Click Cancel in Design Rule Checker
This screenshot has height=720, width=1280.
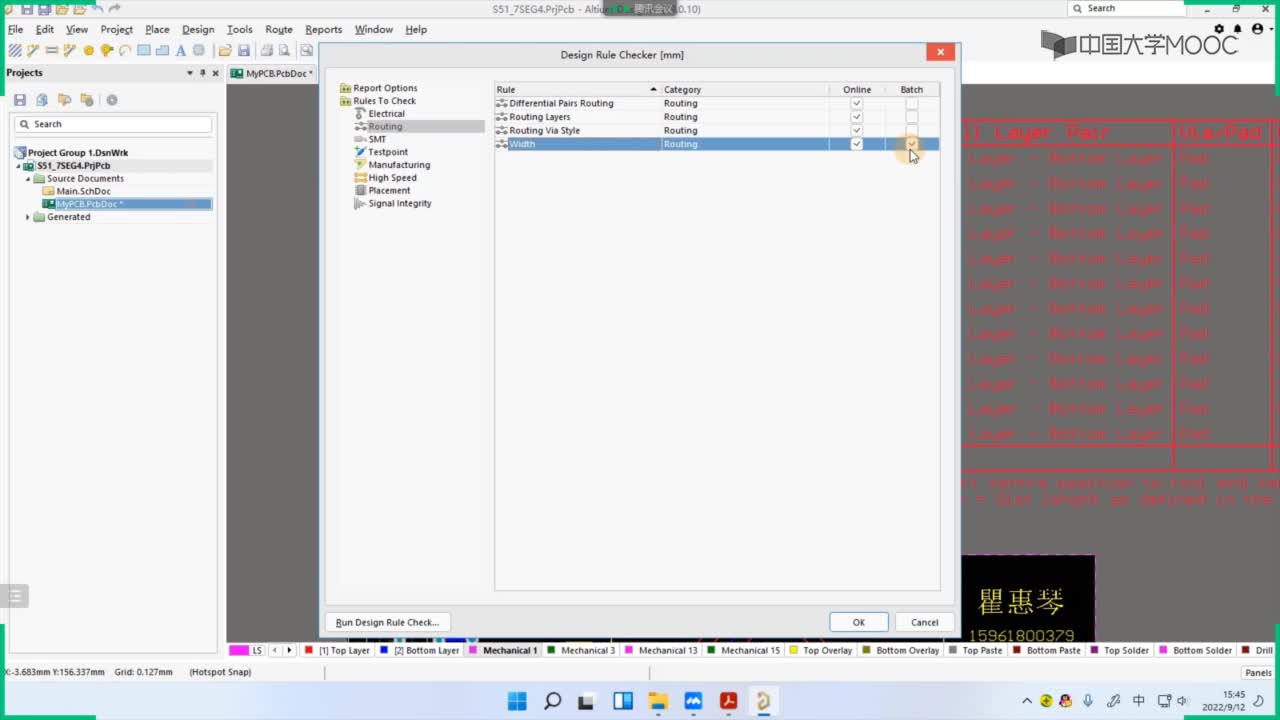click(x=924, y=622)
